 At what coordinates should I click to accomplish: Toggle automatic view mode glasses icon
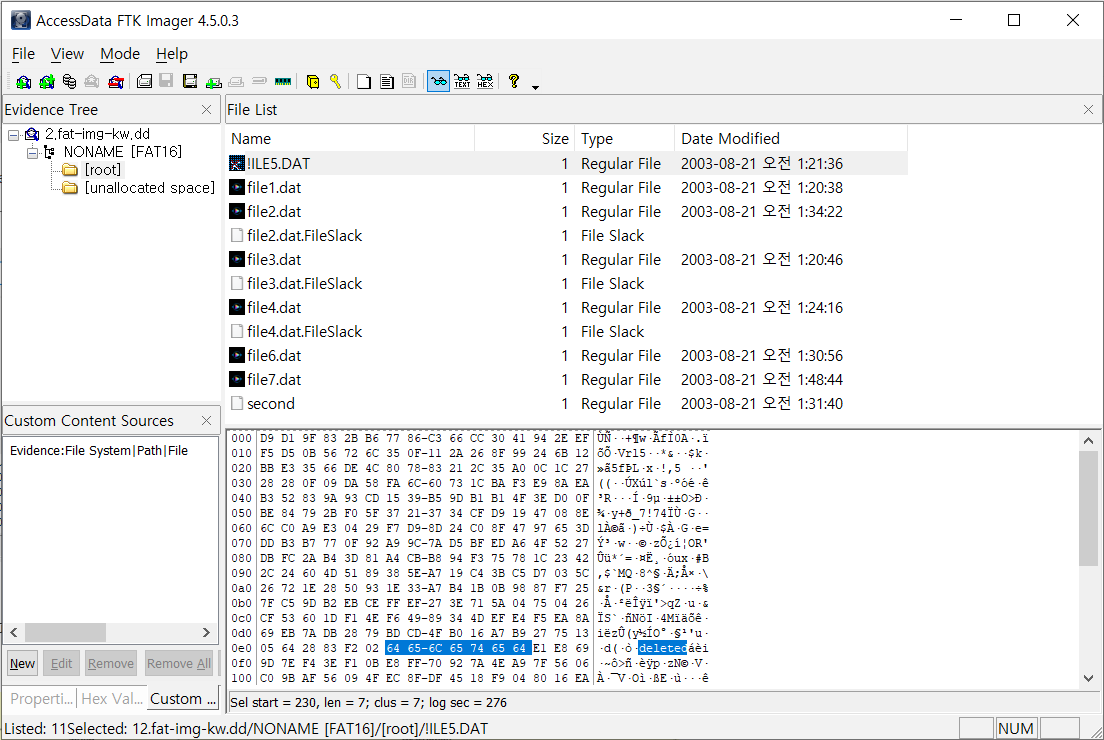click(x=438, y=82)
